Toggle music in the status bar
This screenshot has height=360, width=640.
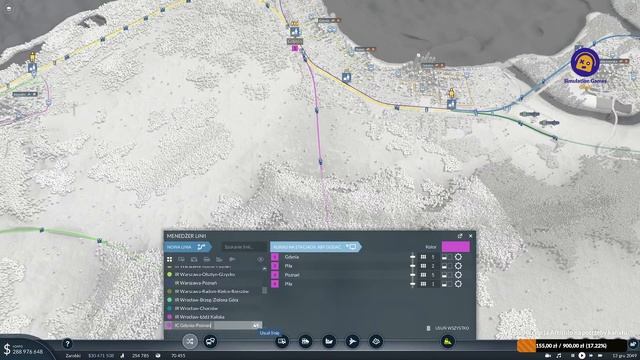pos(559,356)
